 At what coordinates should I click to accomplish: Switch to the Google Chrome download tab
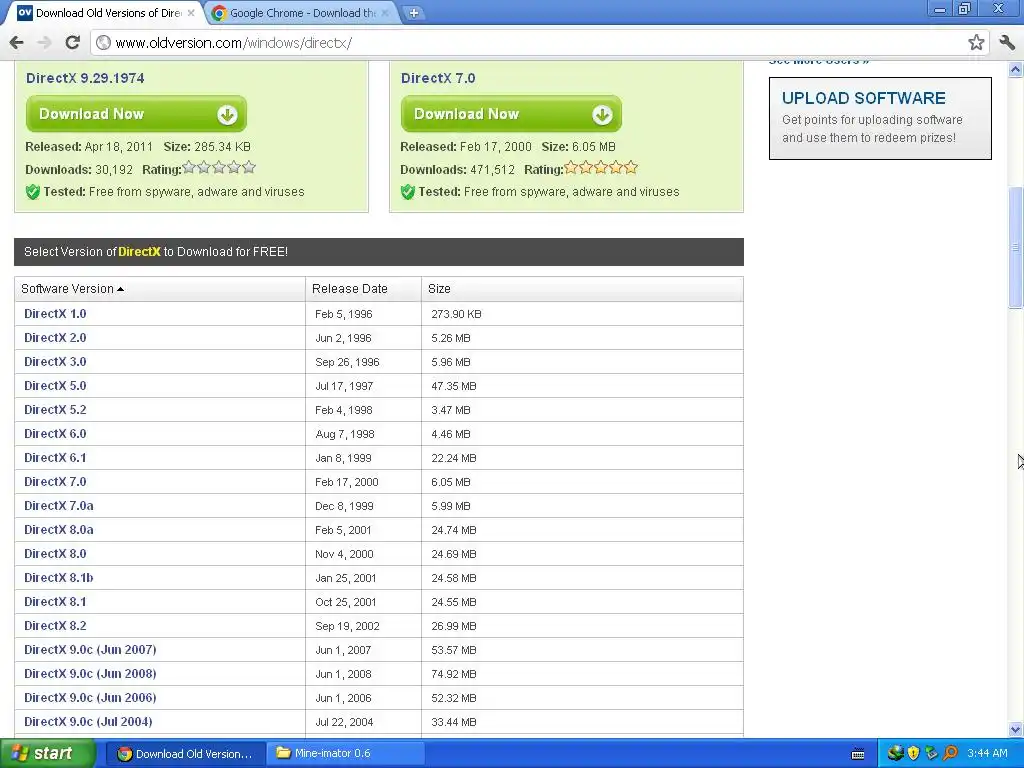point(302,13)
